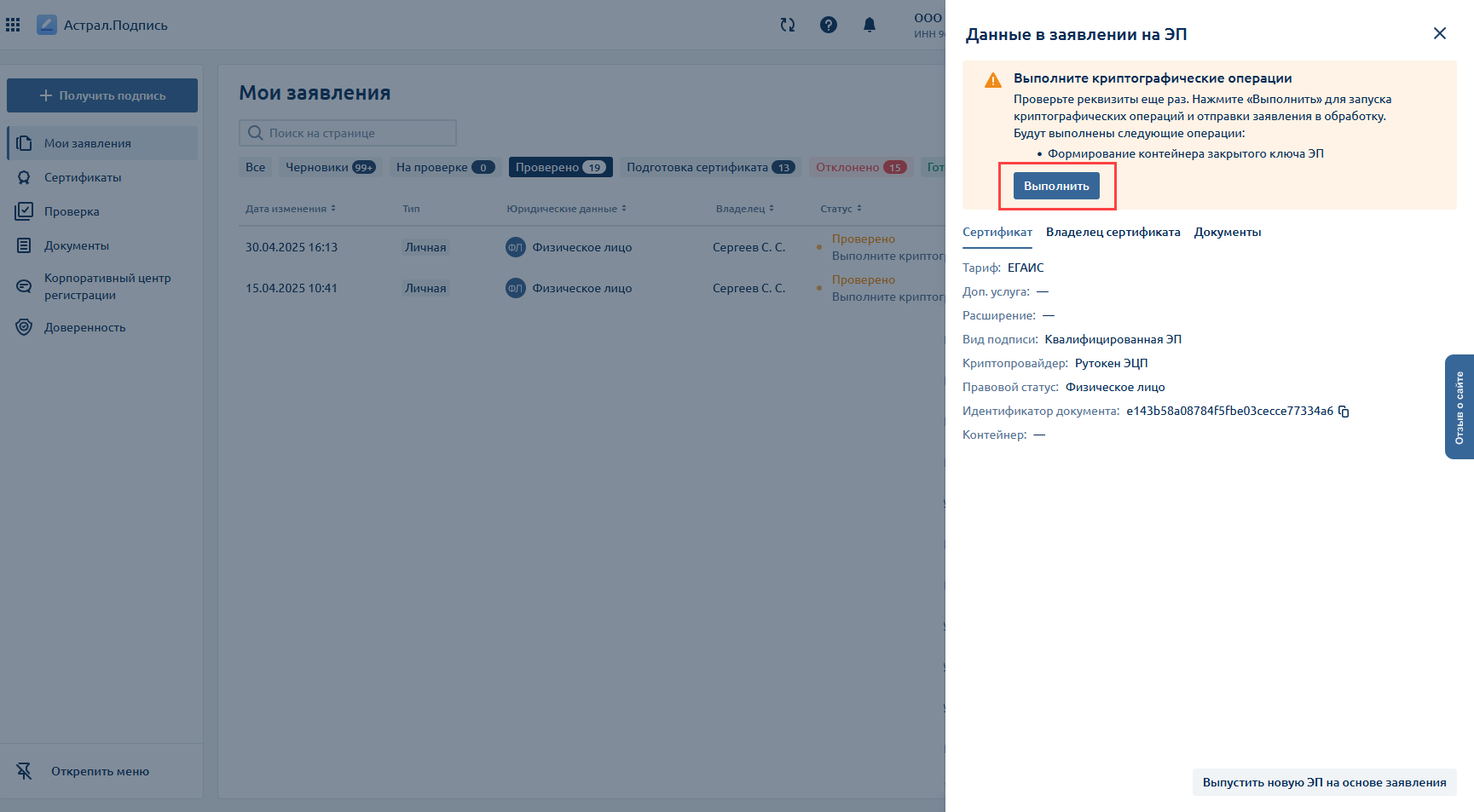Open the apps grid menu icon
Screen dimensions: 1474x812
[x=13, y=25]
